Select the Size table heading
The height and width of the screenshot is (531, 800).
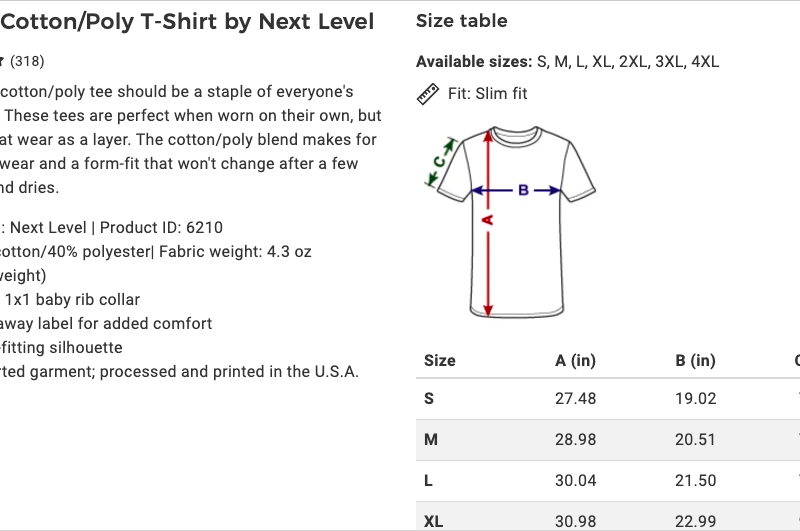click(x=462, y=21)
